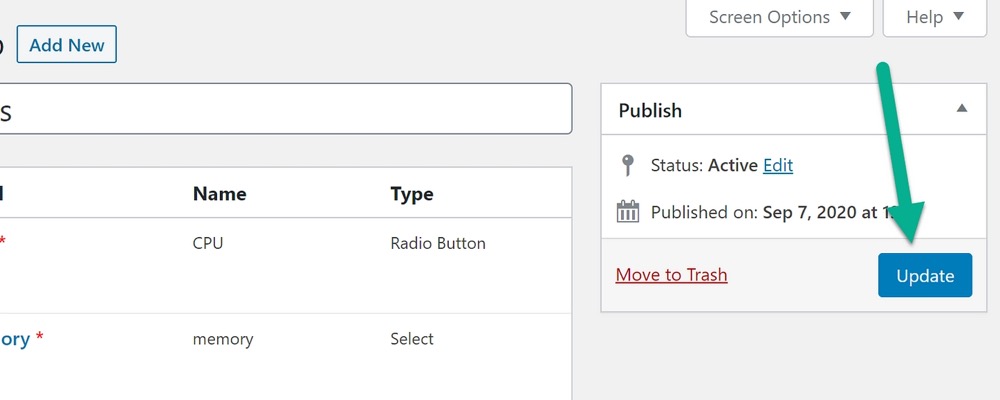Open the Help dropdown tab

tap(934, 17)
